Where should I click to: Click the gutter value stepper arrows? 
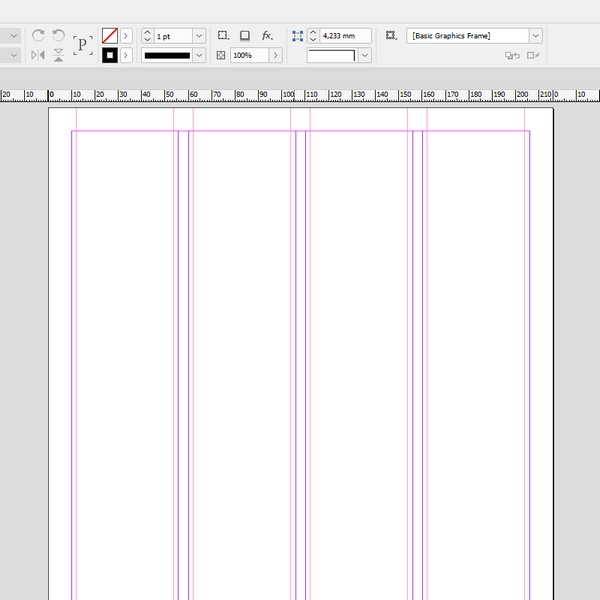313,36
